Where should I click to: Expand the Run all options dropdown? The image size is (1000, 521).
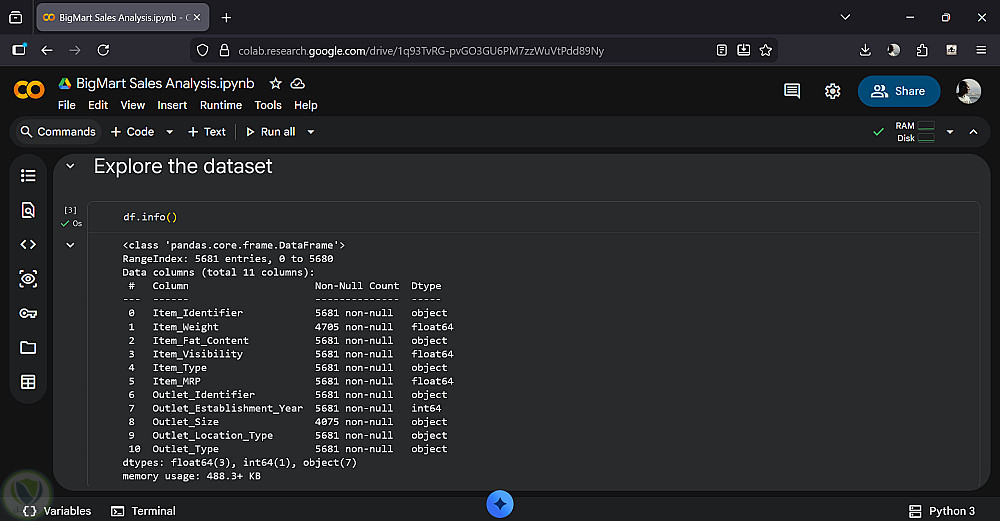click(x=311, y=132)
